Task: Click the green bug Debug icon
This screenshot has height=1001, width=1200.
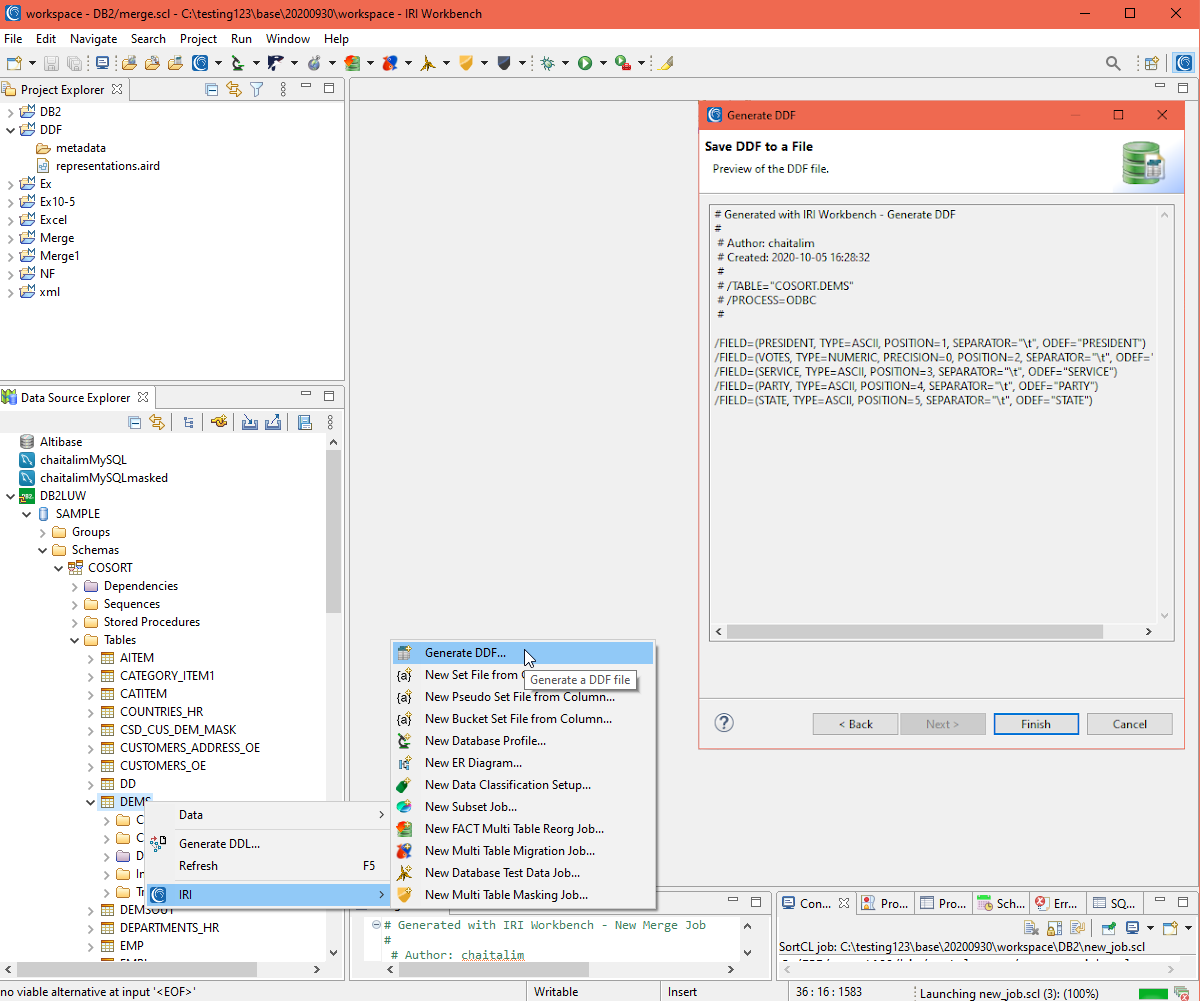Action: click(x=547, y=63)
